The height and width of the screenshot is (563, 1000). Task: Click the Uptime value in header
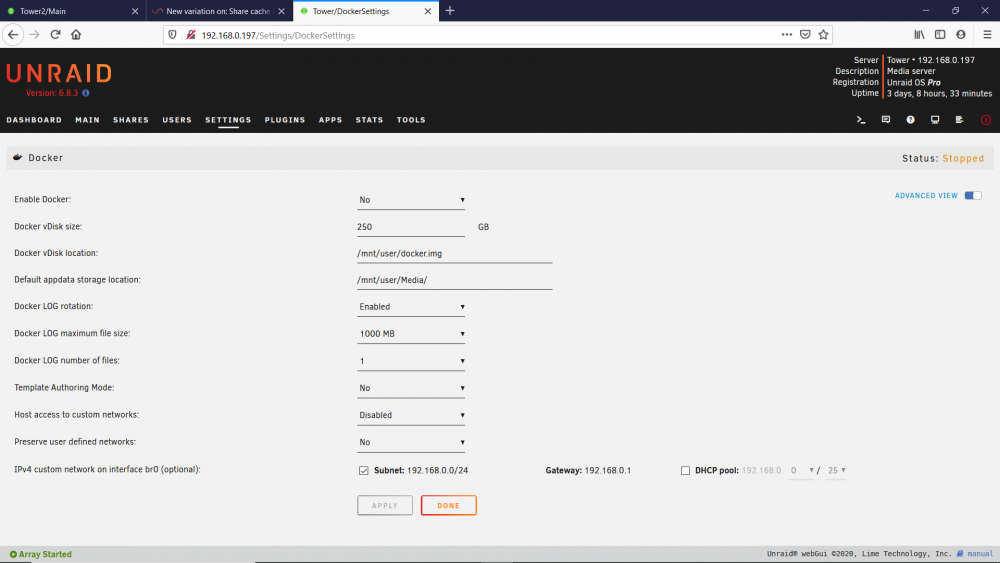coord(939,94)
